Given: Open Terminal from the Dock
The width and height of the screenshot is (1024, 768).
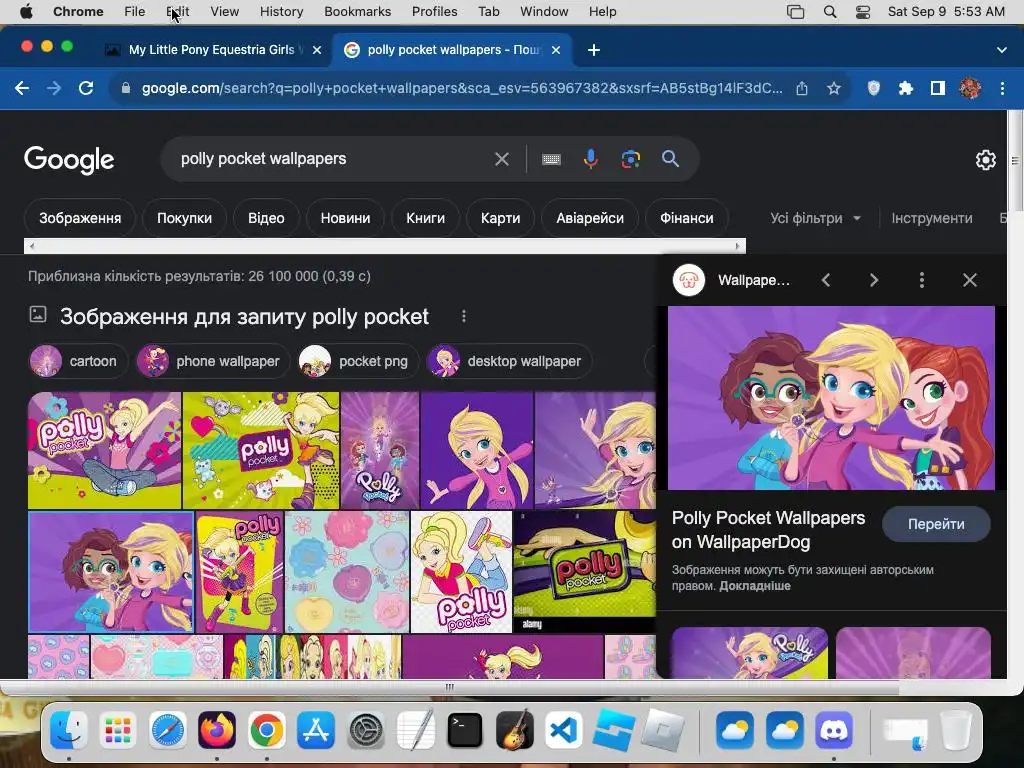Looking at the screenshot, I should pos(465,730).
